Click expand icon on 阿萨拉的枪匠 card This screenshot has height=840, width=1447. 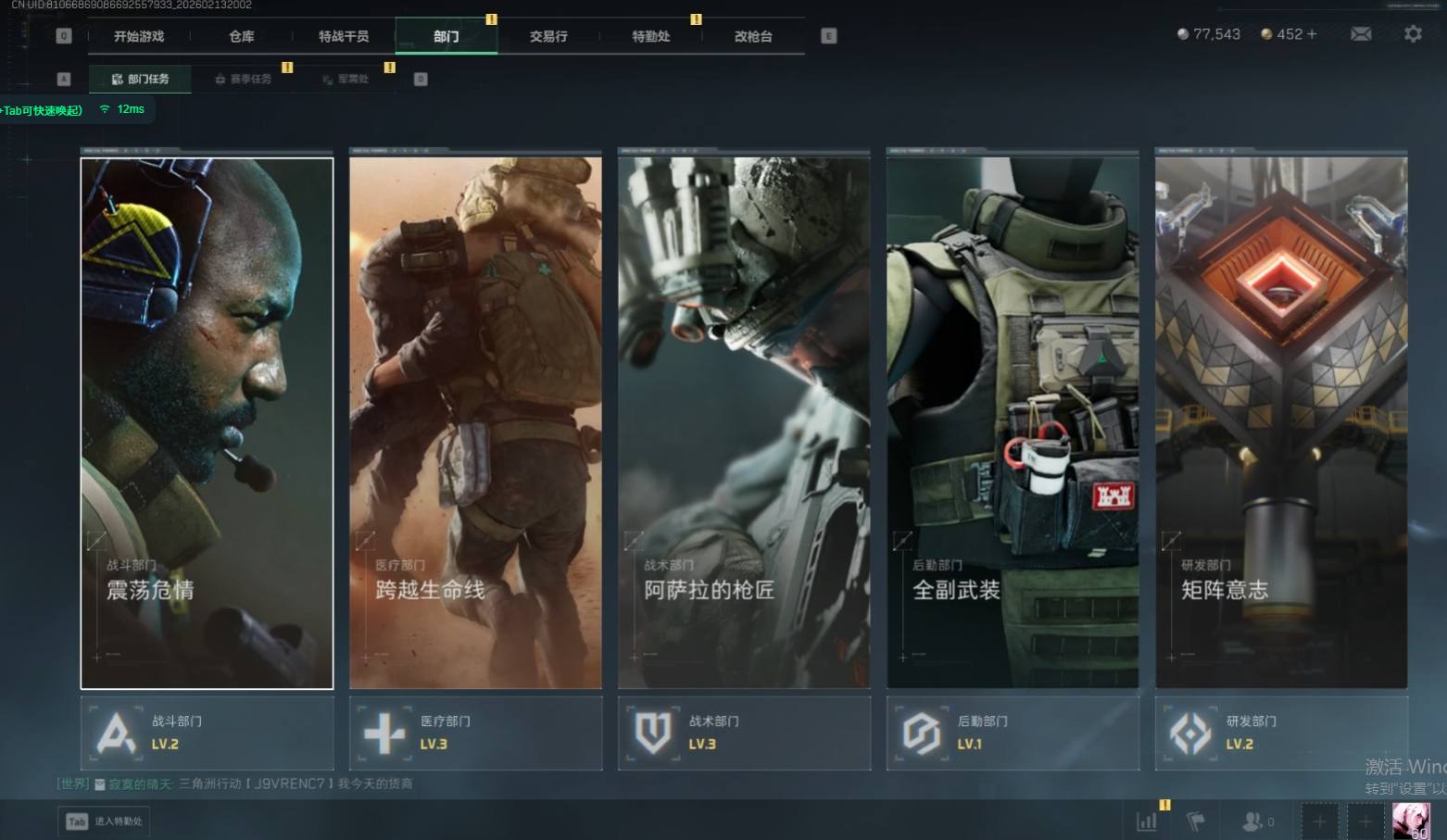[634, 540]
